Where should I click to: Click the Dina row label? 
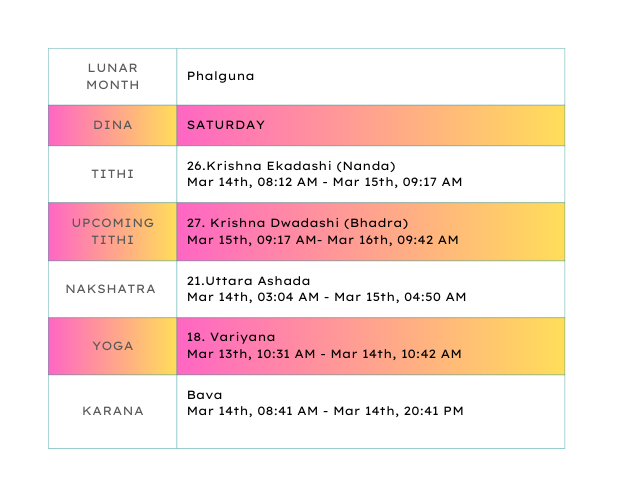click(112, 125)
